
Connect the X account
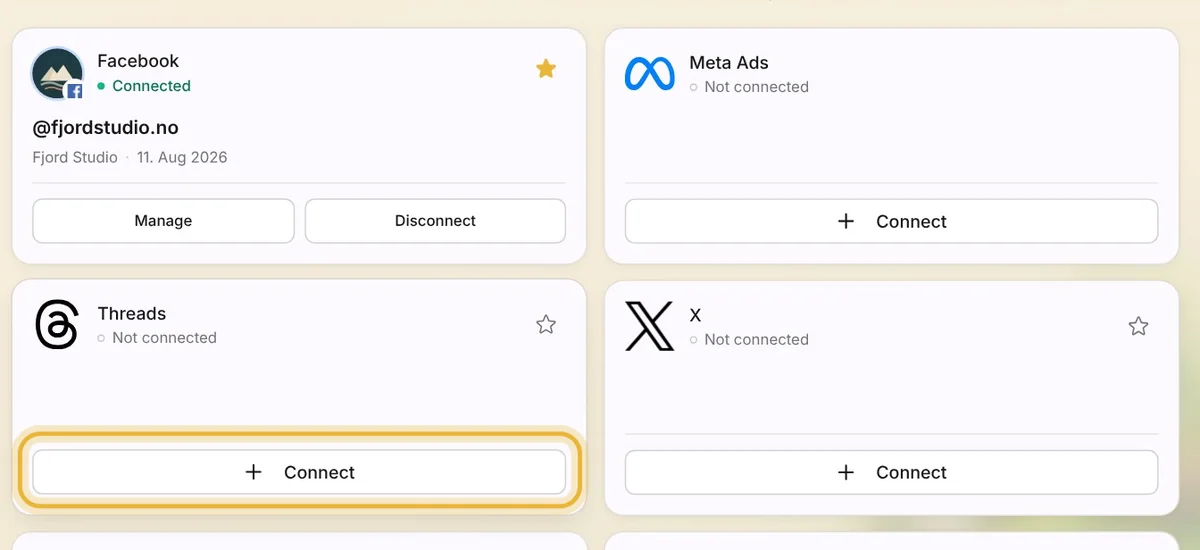[891, 472]
